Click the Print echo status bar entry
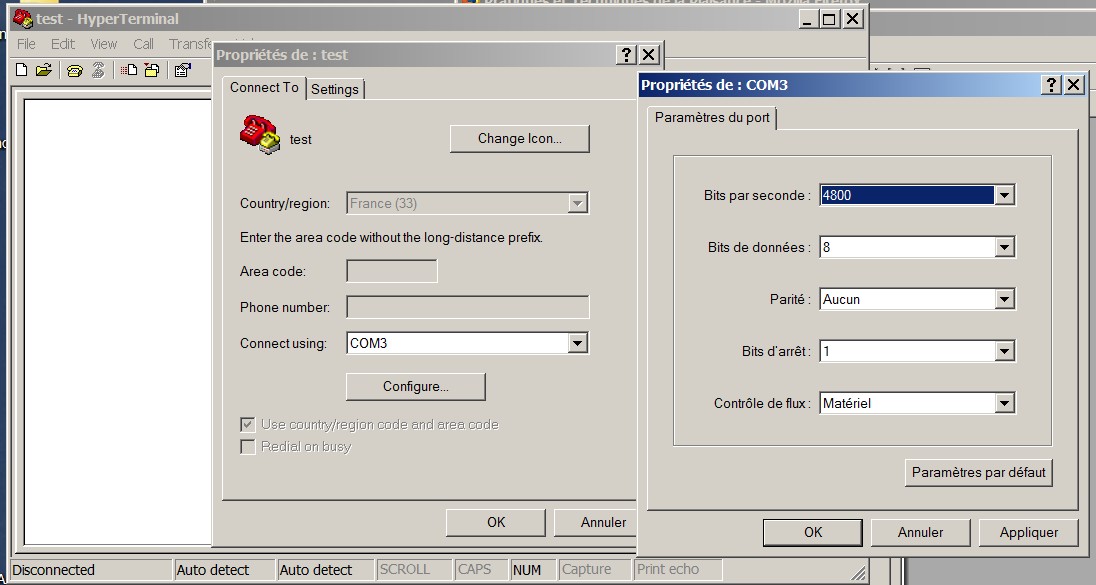This screenshot has width=1096, height=585. (678, 570)
